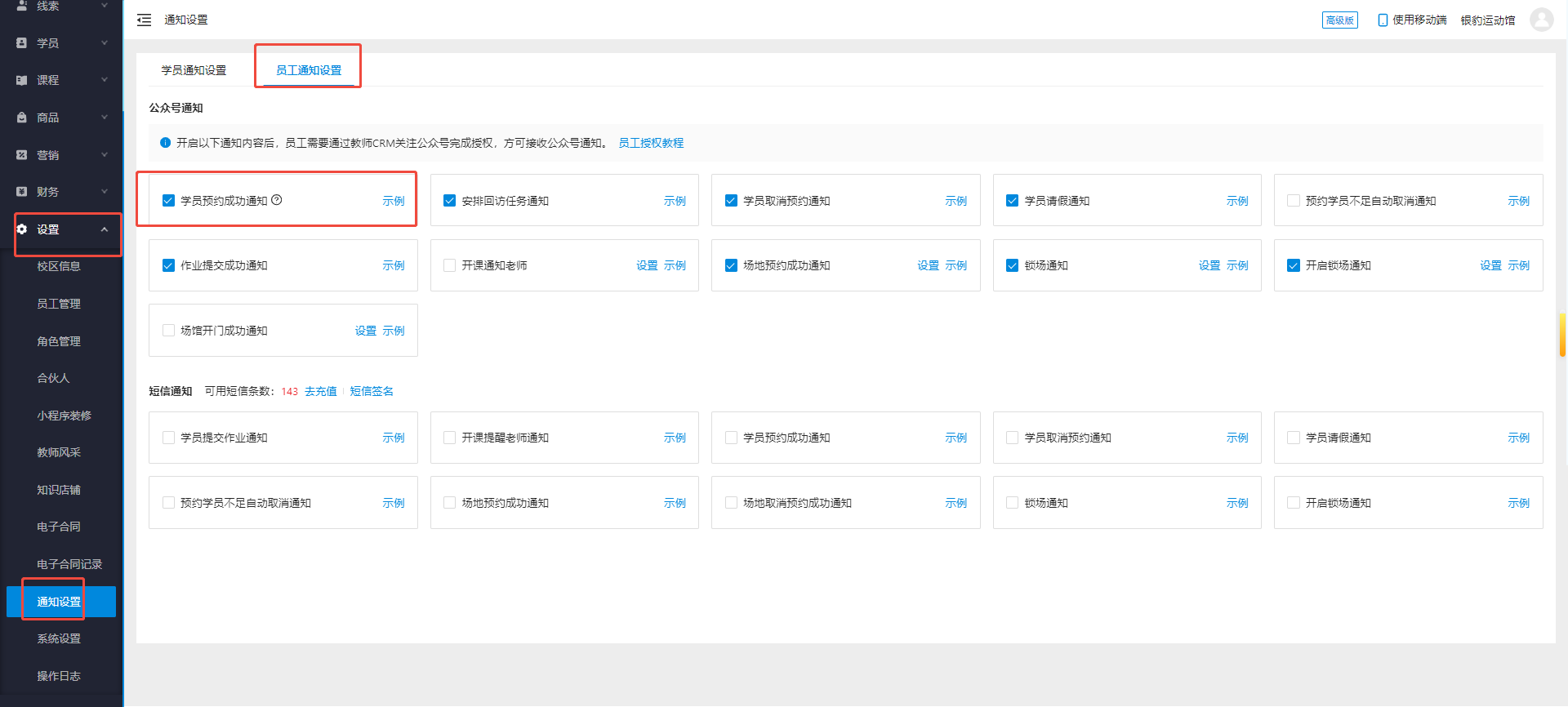Open the 短信签名 link
Viewport: 1568px width, 707px height.
tap(372, 391)
